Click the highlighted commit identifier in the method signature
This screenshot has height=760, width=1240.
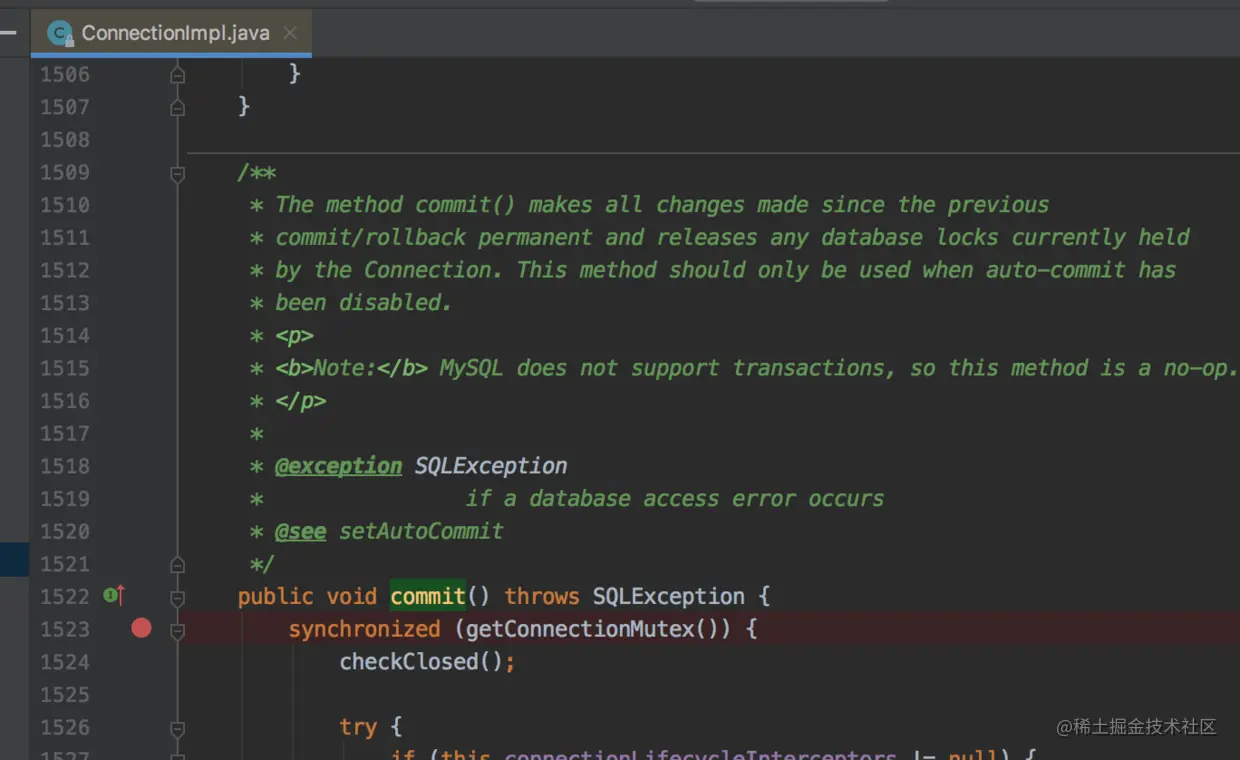[427, 596]
